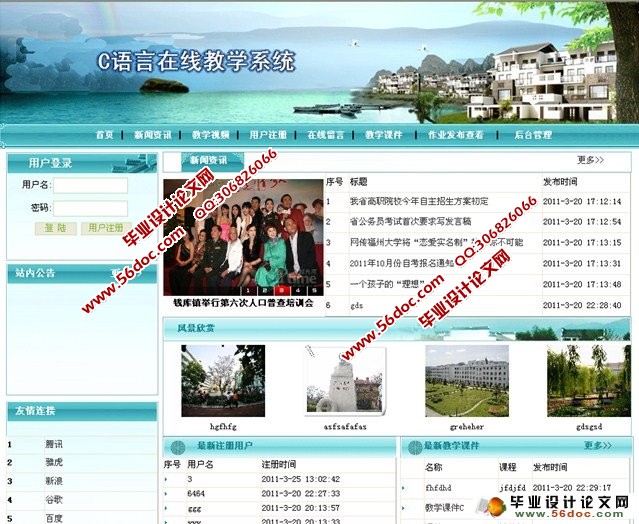Open 在线留言 in the navigation bar
The image size is (639, 524).
coord(326,135)
